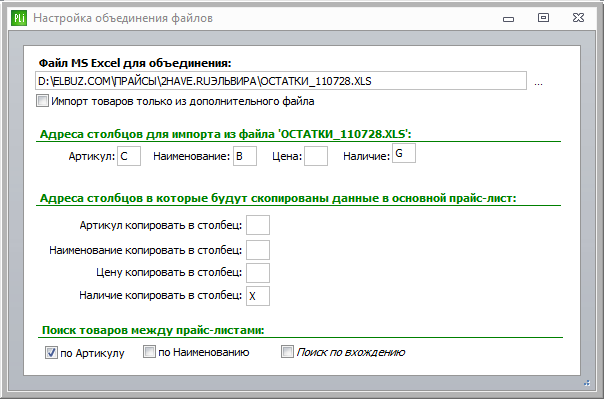The image size is (604, 399).
Task: Uncheck the по Артикулу search checkbox
Action: point(51,352)
